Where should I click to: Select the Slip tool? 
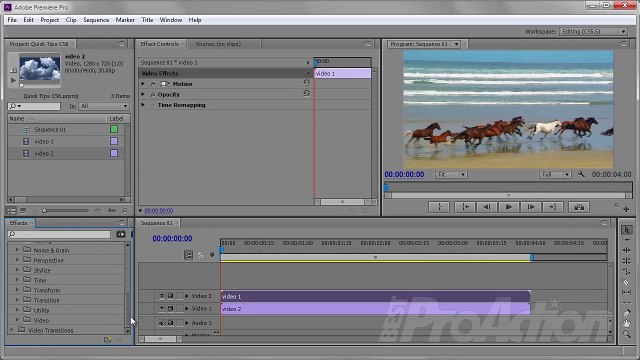627,292
